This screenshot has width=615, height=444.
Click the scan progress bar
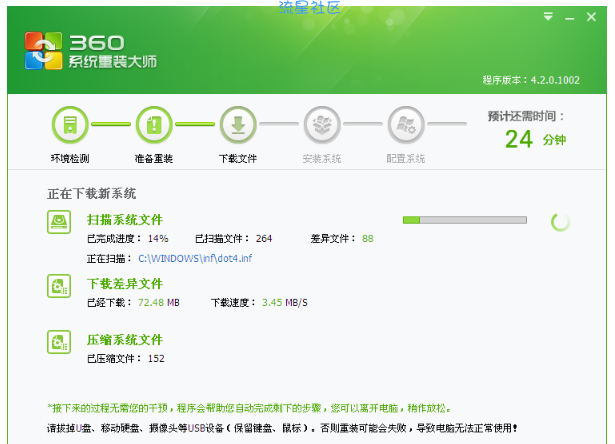(465, 220)
